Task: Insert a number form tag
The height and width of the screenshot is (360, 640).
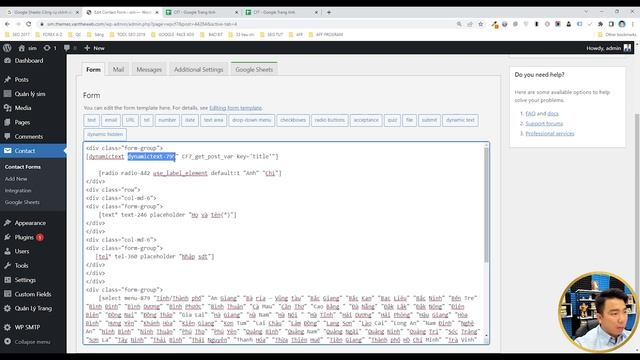Action: [x=167, y=120]
